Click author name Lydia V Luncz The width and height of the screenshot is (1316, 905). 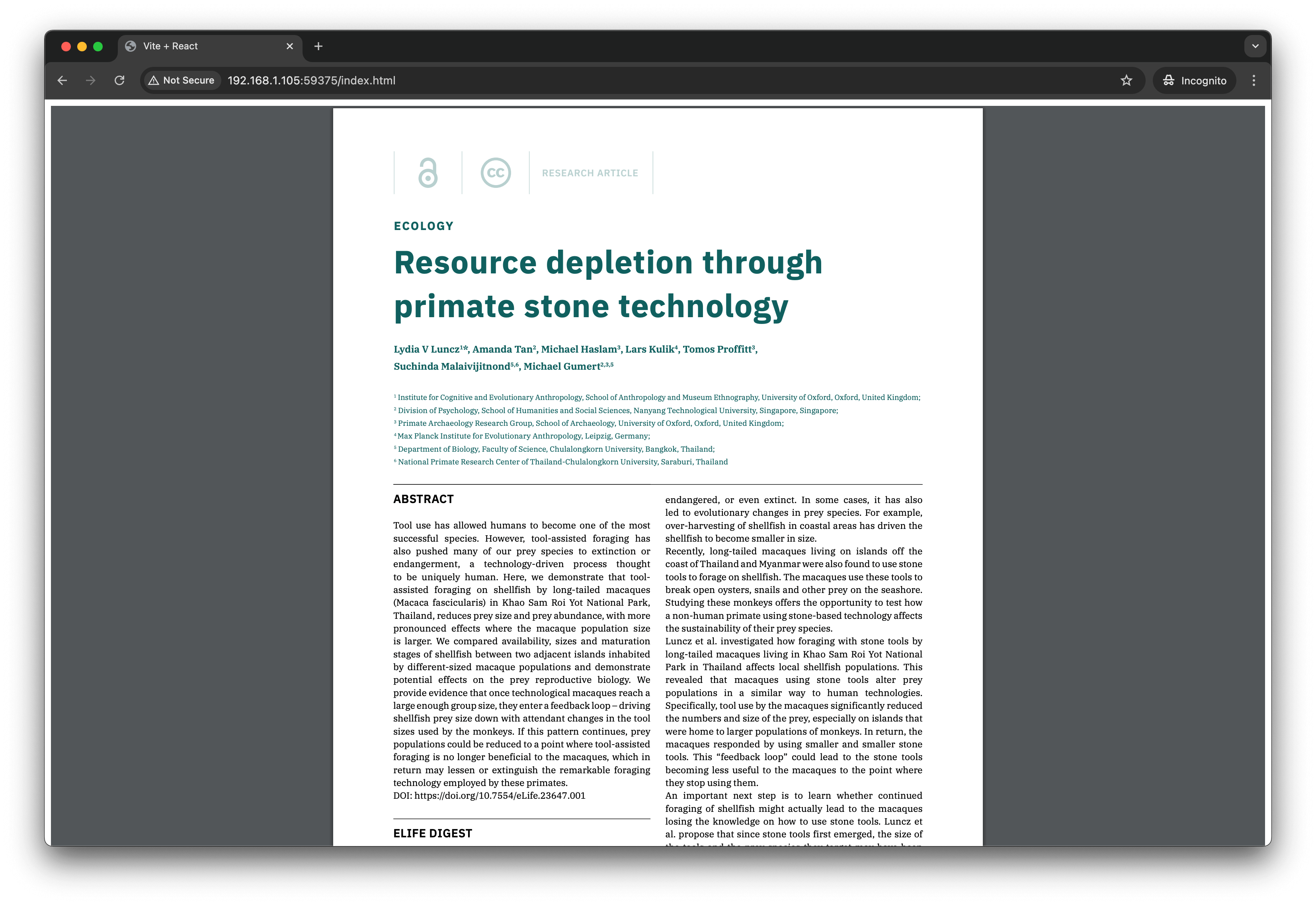click(x=426, y=349)
